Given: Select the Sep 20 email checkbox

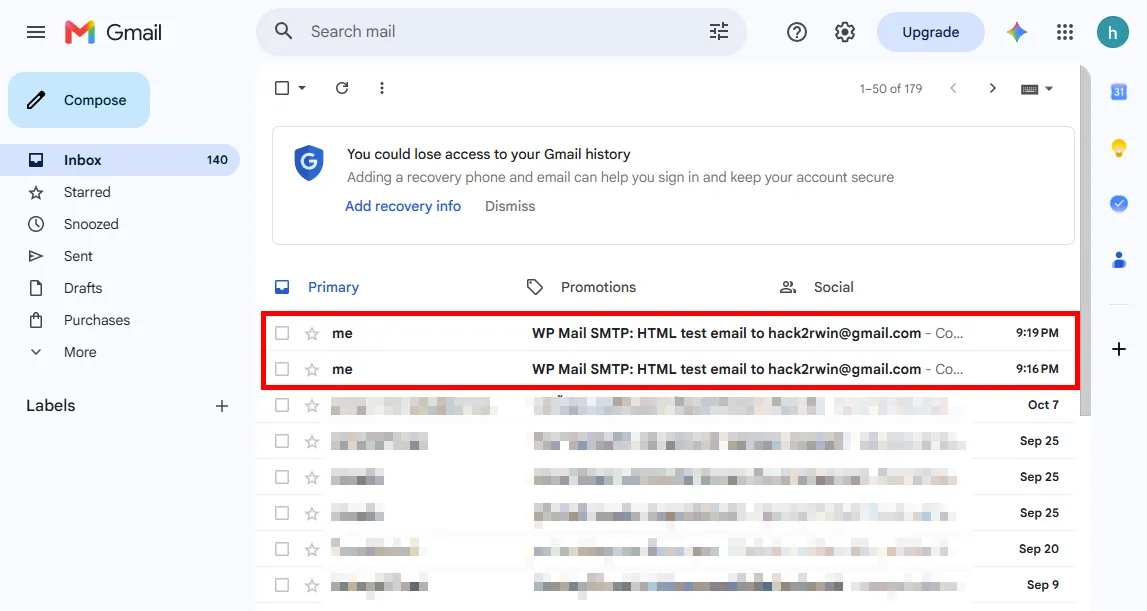Looking at the screenshot, I should tap(282, 549).
